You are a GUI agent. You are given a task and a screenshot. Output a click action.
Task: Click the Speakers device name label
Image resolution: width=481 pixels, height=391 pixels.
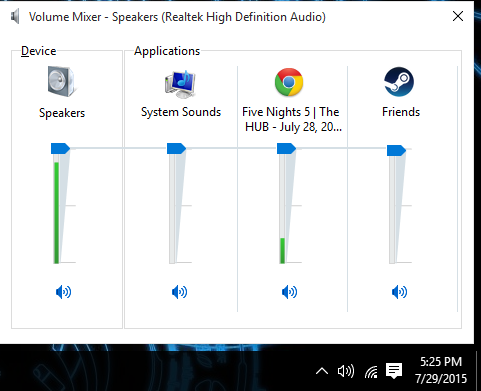click(x=62, y=113)
